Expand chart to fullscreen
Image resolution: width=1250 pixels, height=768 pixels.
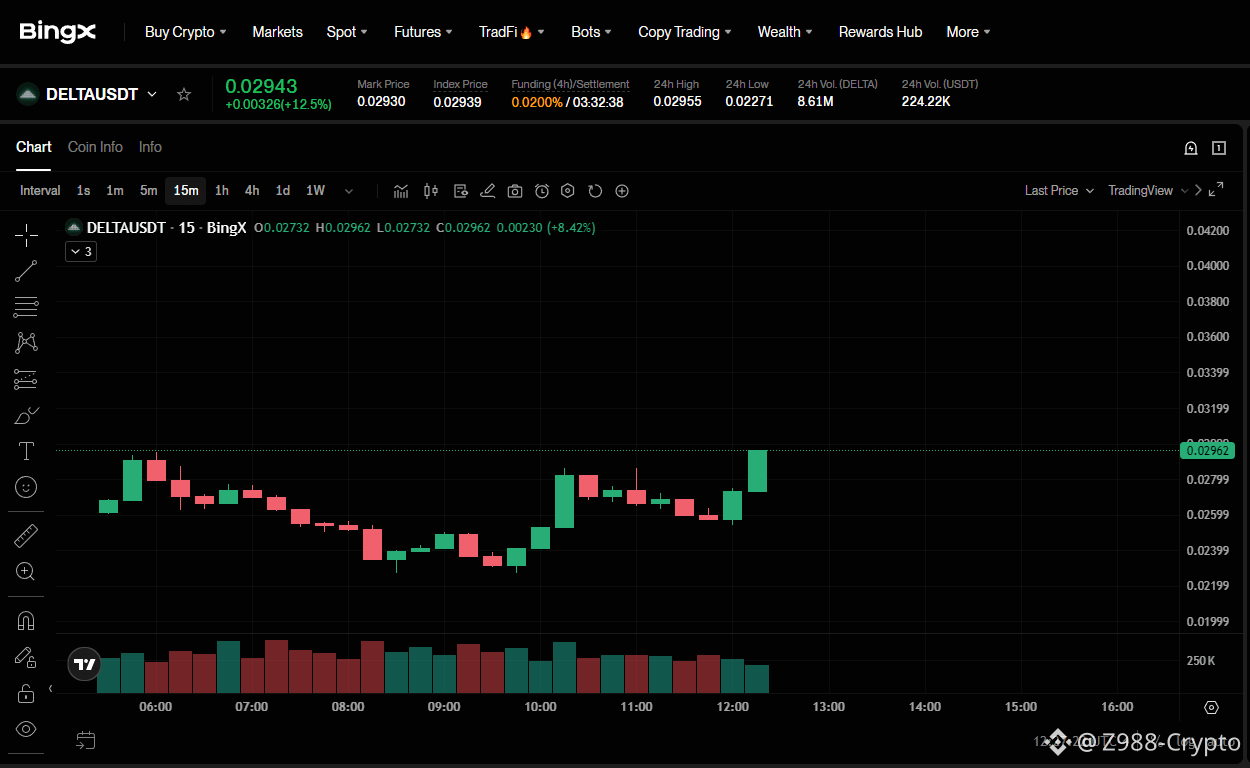[x=1216, y=190]
